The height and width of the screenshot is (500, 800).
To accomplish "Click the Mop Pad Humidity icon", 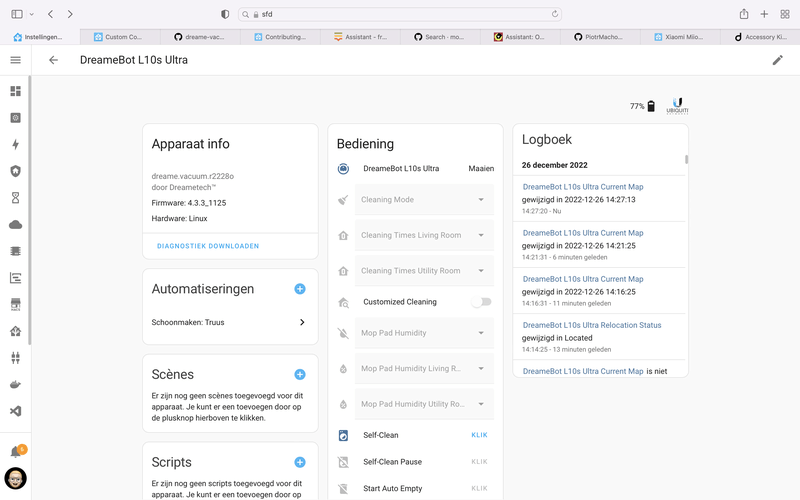I will (x=343, y=333).
